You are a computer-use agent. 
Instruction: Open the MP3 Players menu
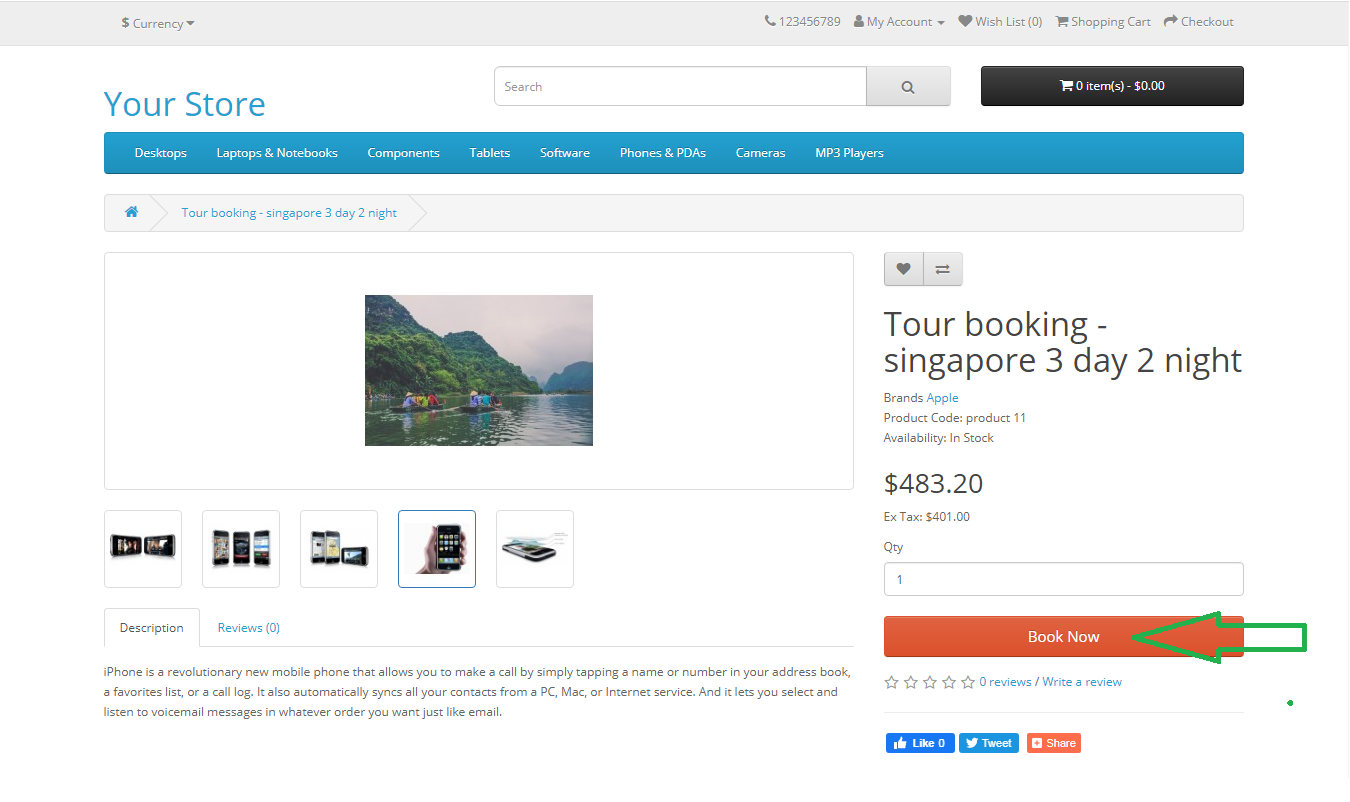tap(849, 153)
